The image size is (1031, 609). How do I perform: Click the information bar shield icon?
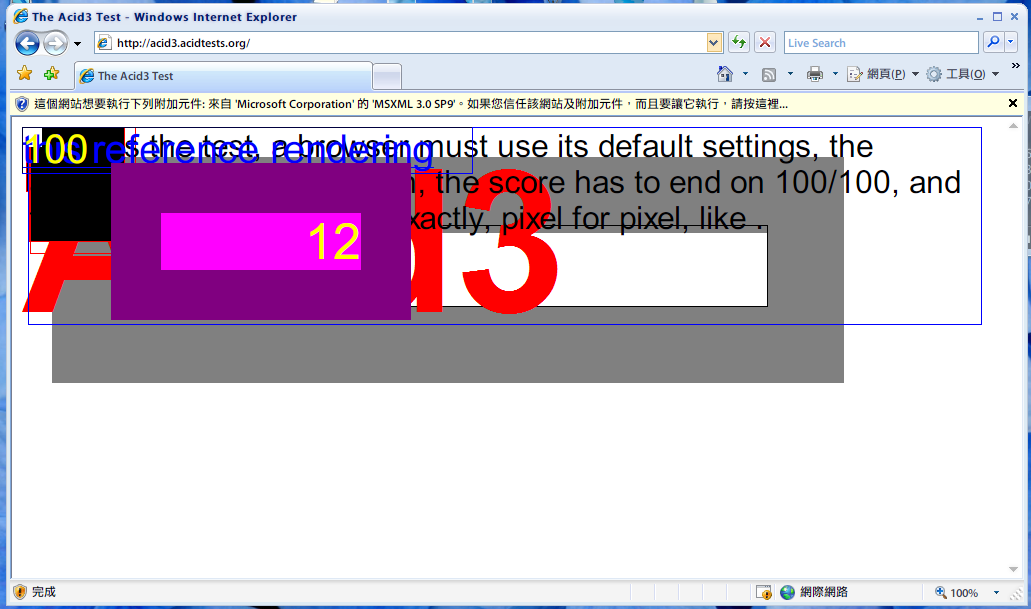22,104
